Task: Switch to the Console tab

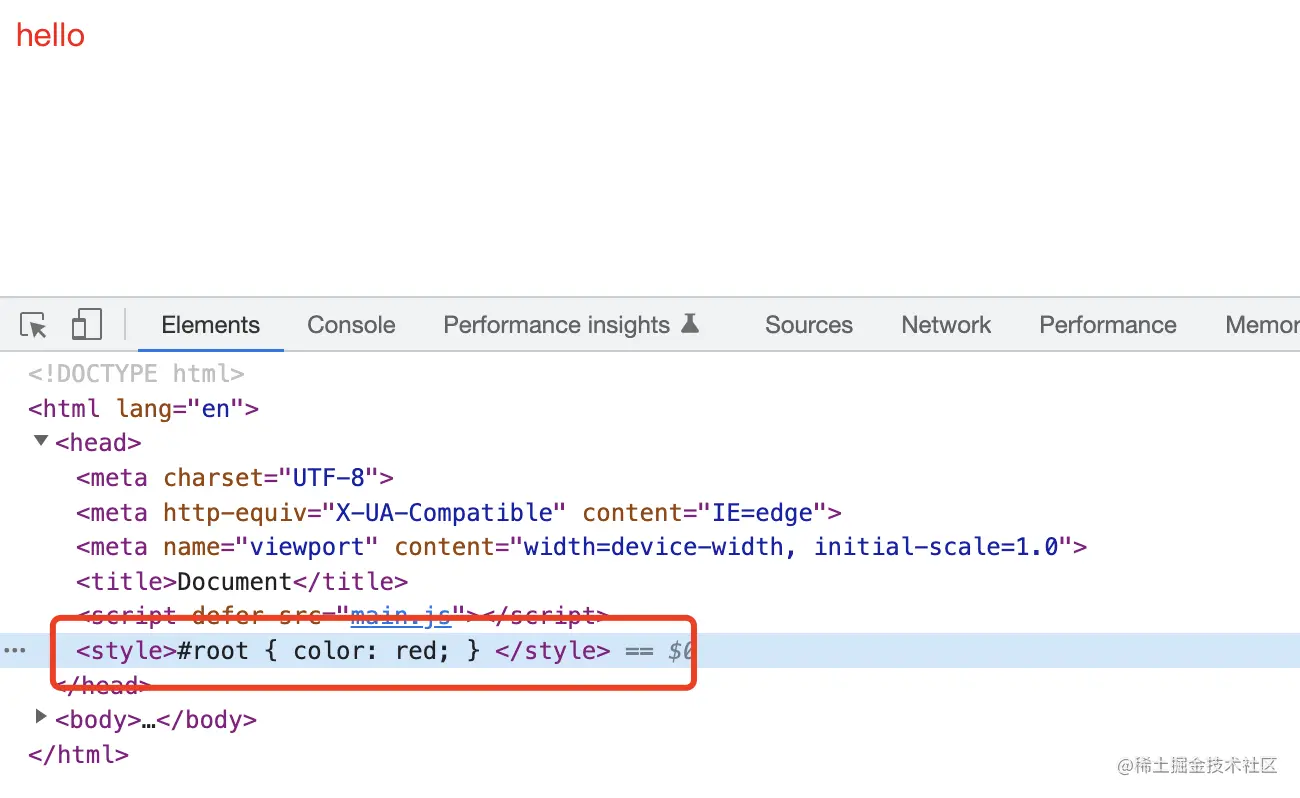Action: coord(351,325)
